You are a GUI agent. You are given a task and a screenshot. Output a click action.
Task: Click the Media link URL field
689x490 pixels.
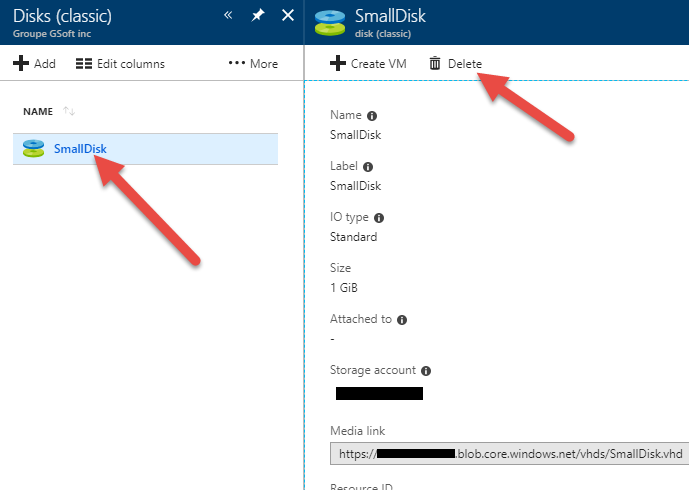coord(510,454)
